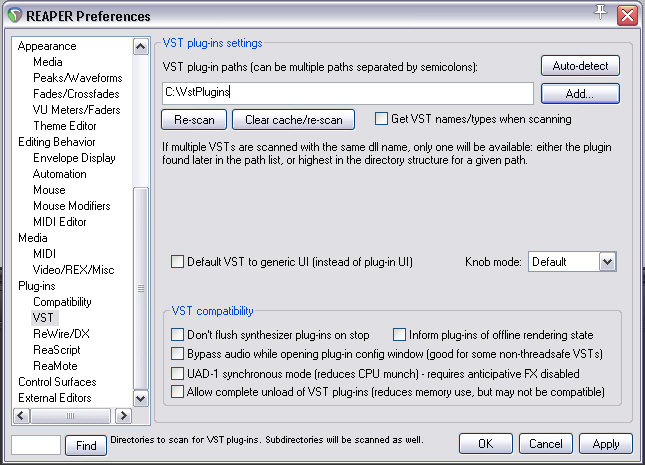Click the Re-scan button
This screenshot has width=645, height=465.
coord(194,120)
